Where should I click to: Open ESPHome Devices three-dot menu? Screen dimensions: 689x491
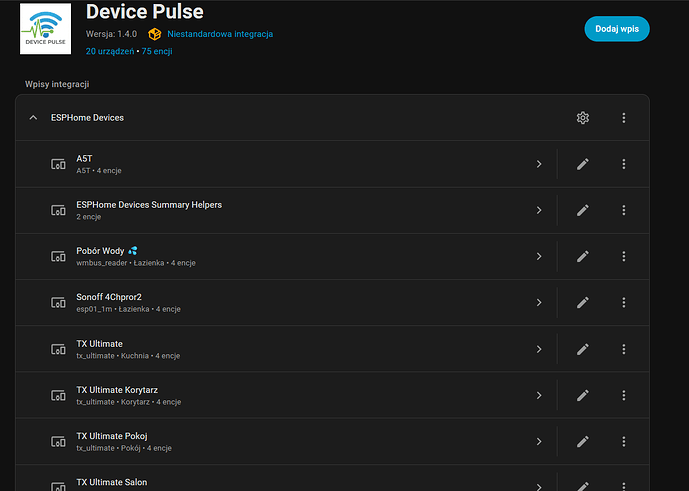click(624, 118)
